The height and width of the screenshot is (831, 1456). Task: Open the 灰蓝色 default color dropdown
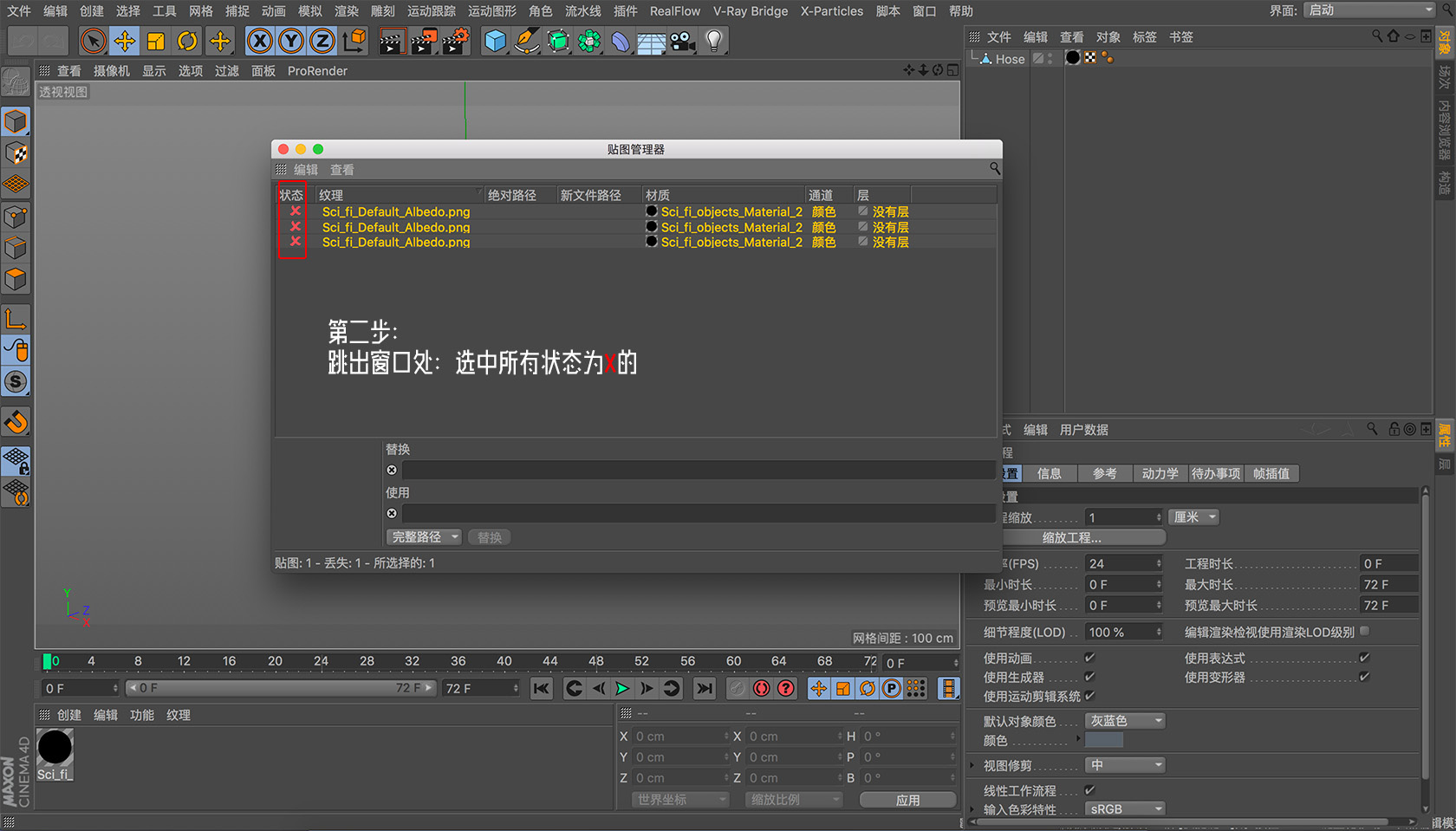click(x=1125, y=721)
